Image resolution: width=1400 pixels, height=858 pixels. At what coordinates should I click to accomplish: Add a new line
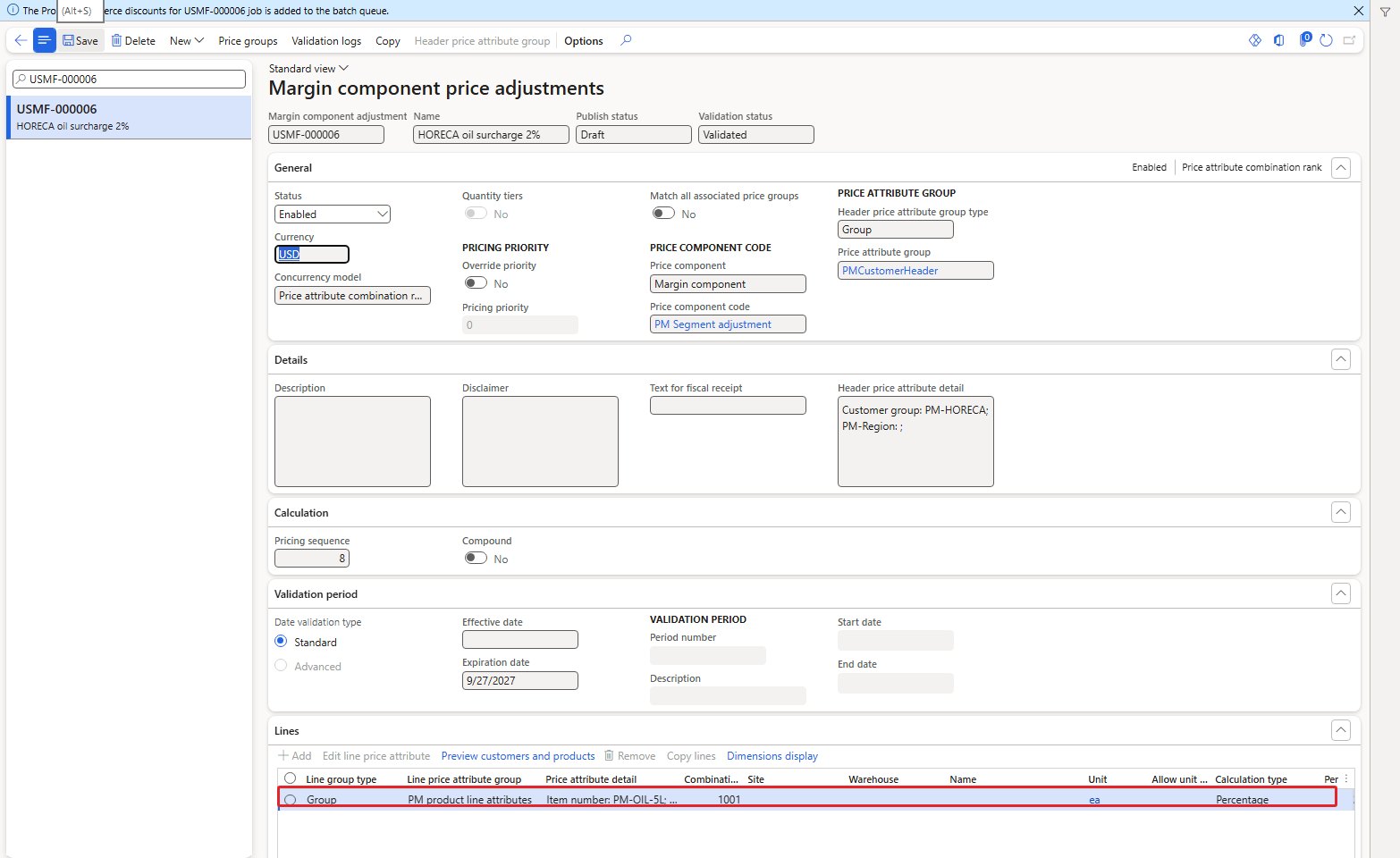coord(295,756)
